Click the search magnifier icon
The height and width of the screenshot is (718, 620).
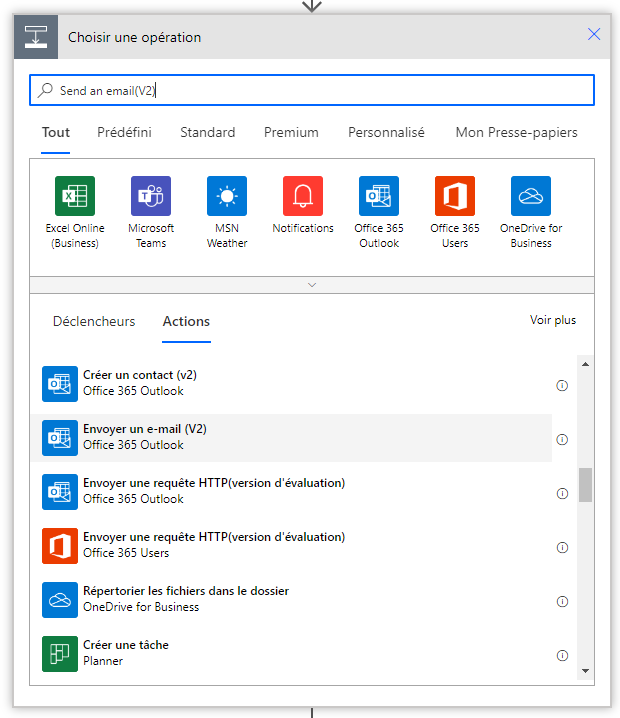(45, 90)
